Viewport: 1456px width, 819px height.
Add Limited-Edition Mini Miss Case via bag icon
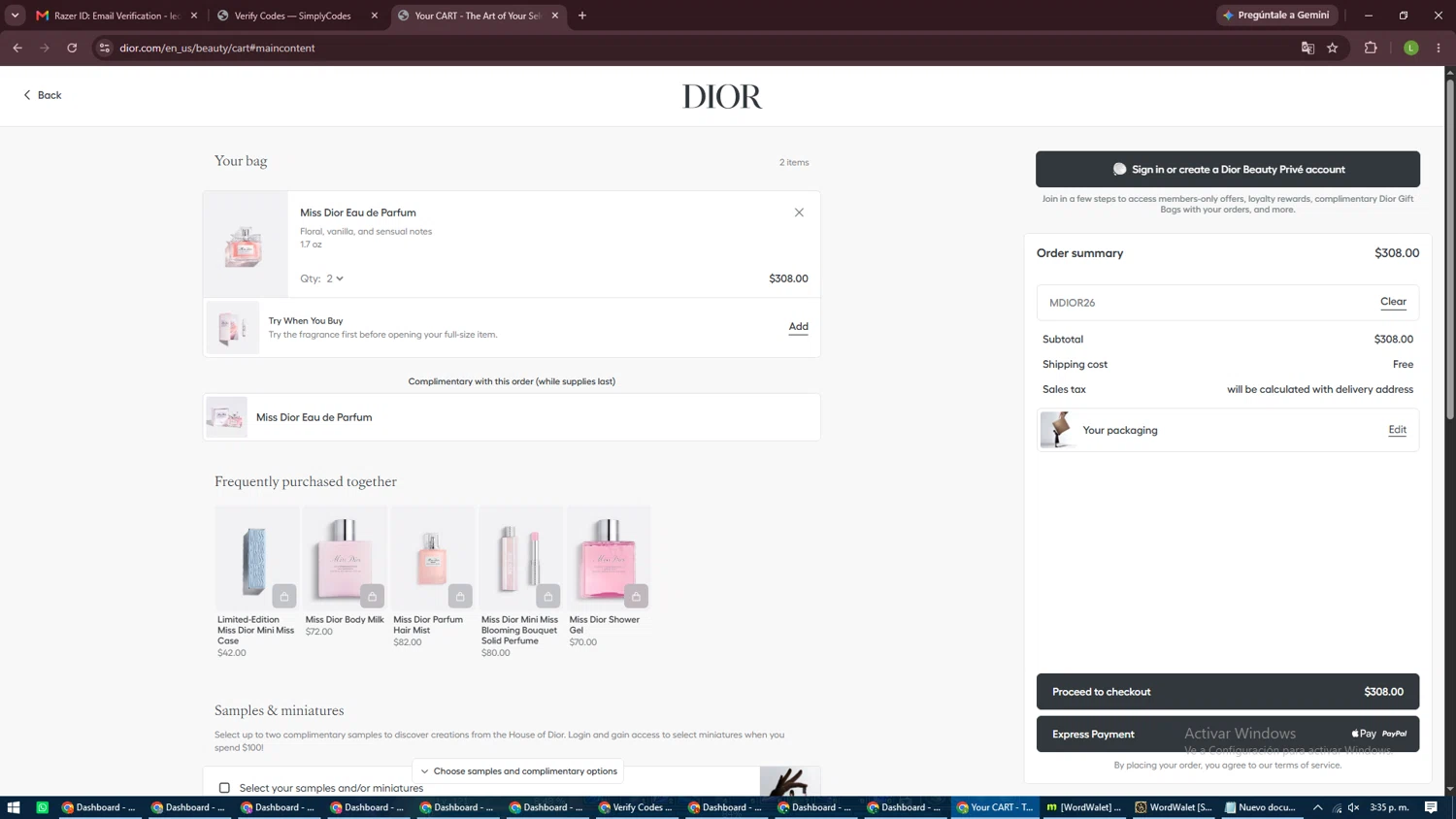tap(284, 596)
